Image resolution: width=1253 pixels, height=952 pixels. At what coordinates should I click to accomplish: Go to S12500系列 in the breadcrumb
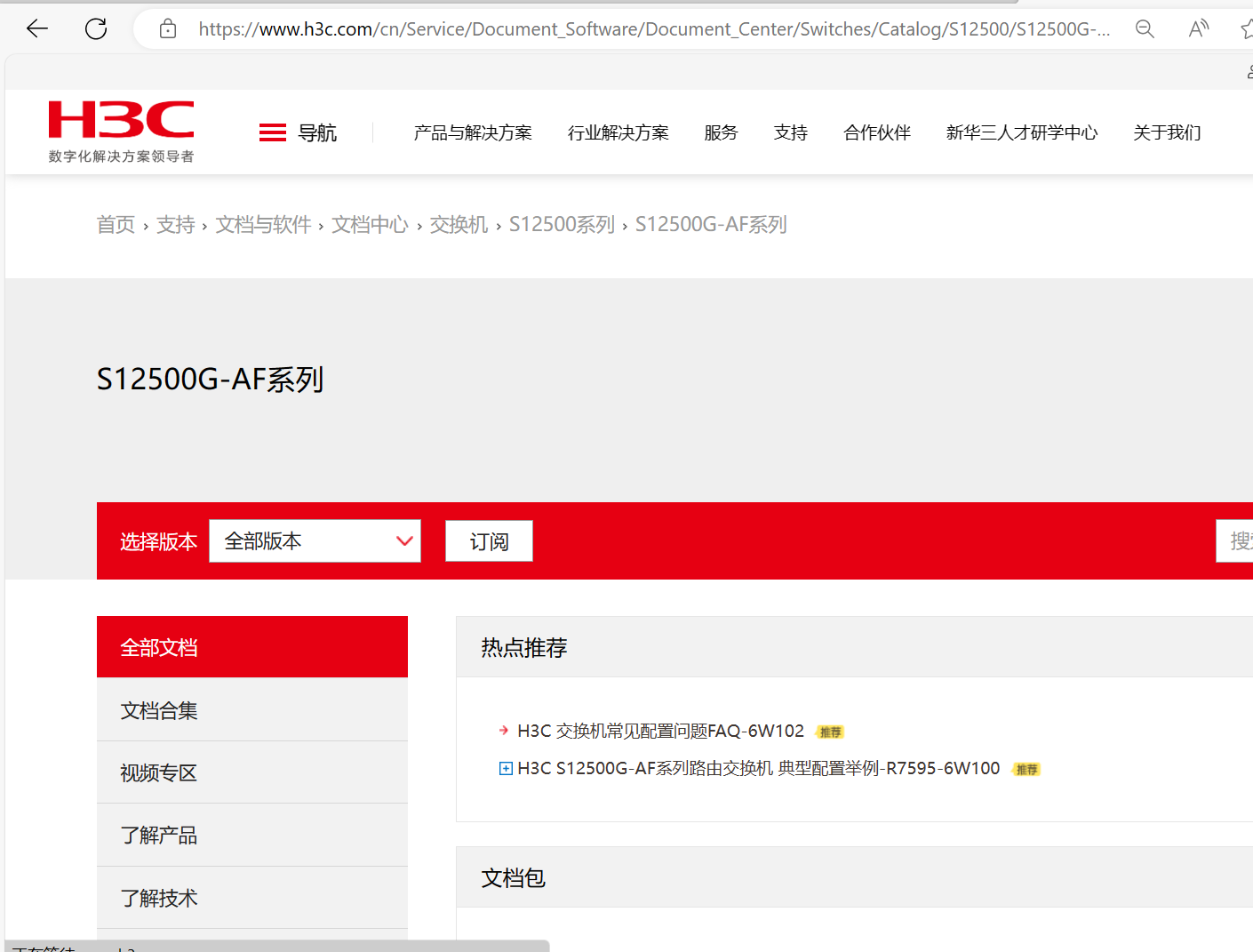tap(562, 224)
